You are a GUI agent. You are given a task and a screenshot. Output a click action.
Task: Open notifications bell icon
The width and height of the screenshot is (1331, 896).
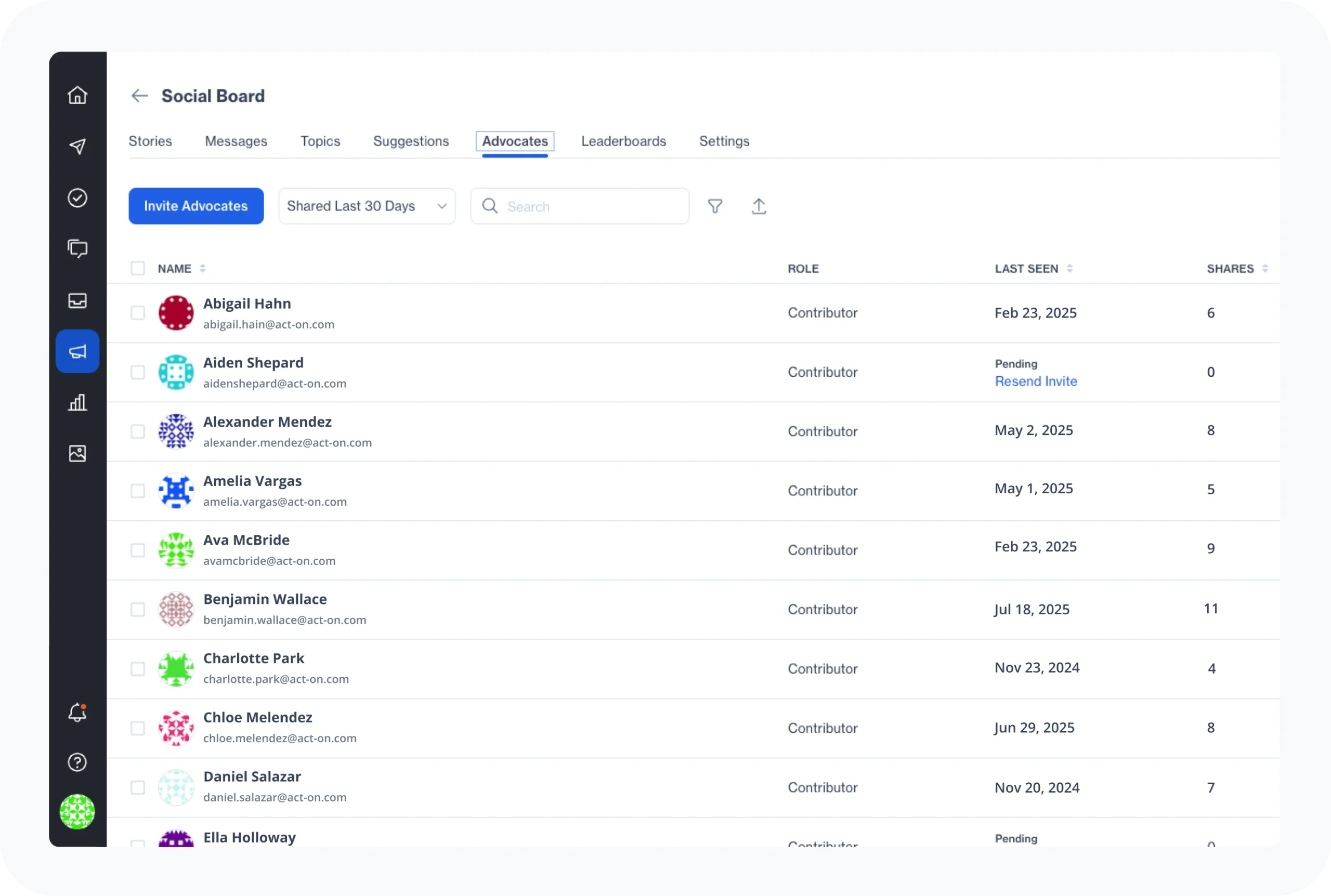coord(77,712)
